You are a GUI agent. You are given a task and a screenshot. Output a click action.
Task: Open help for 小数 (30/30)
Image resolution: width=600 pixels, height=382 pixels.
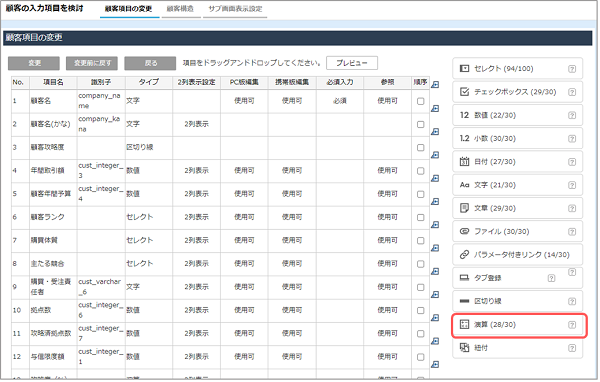(x=572, y=139)
